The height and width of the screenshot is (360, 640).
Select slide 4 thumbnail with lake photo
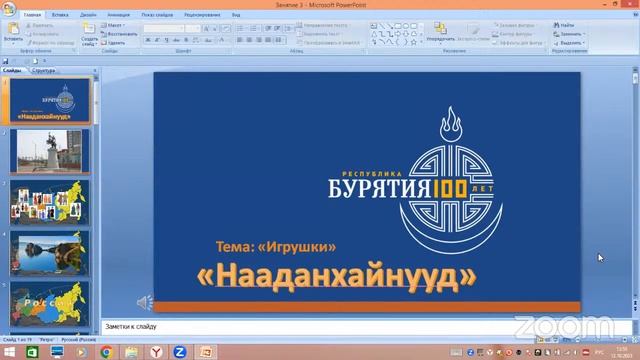(x=50, y=253)
